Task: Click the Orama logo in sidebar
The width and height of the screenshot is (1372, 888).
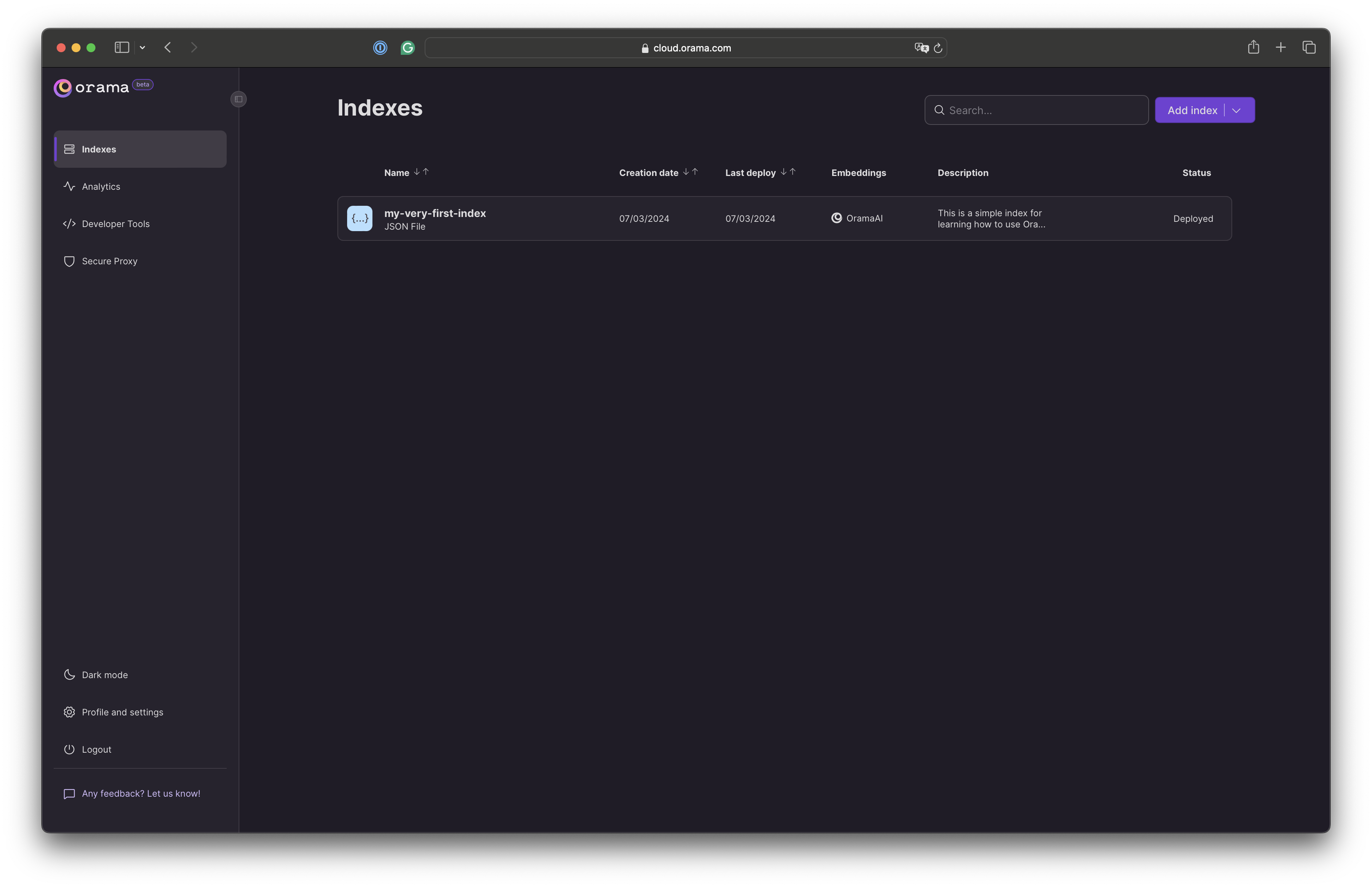Action: 91,88
